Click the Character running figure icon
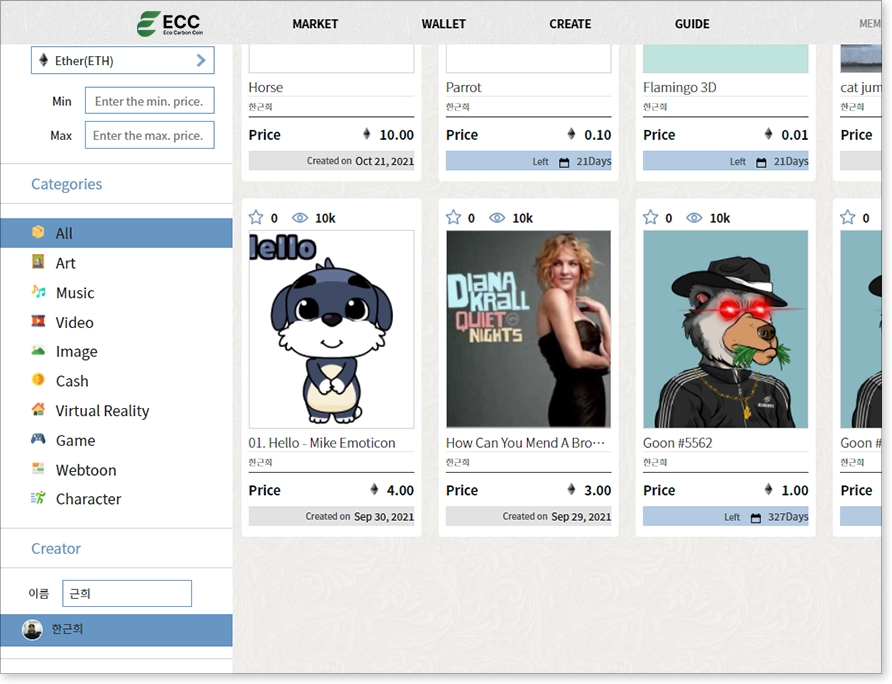 [x=38, y=498]
